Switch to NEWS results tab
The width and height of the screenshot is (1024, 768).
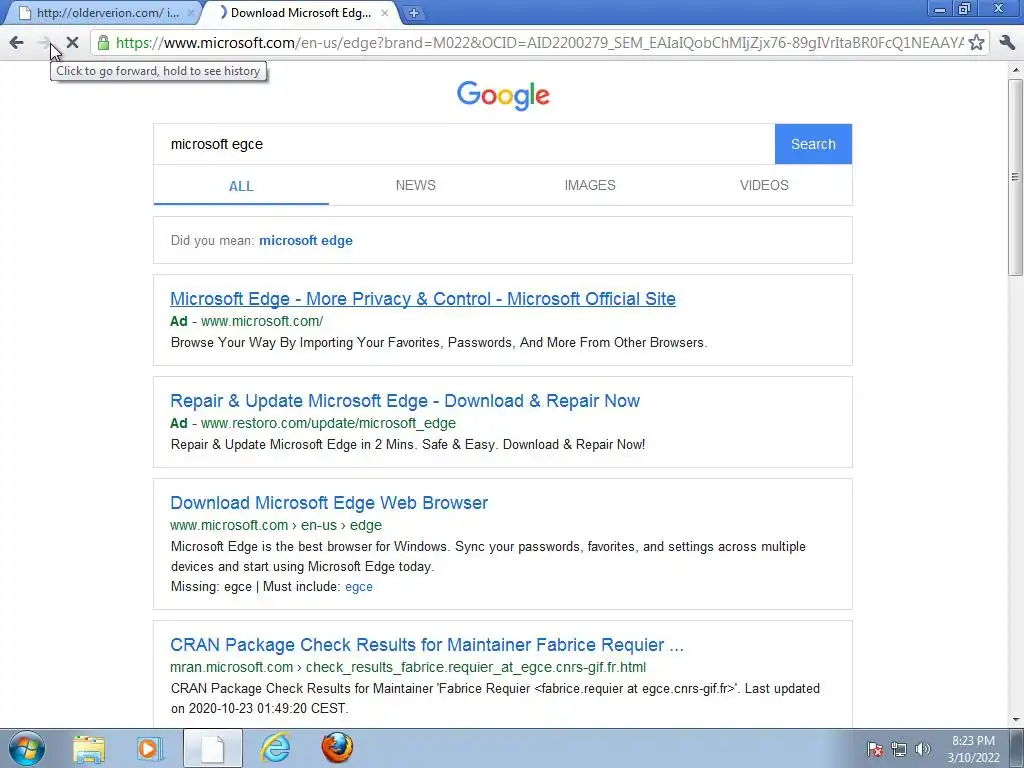coord(415,185)
